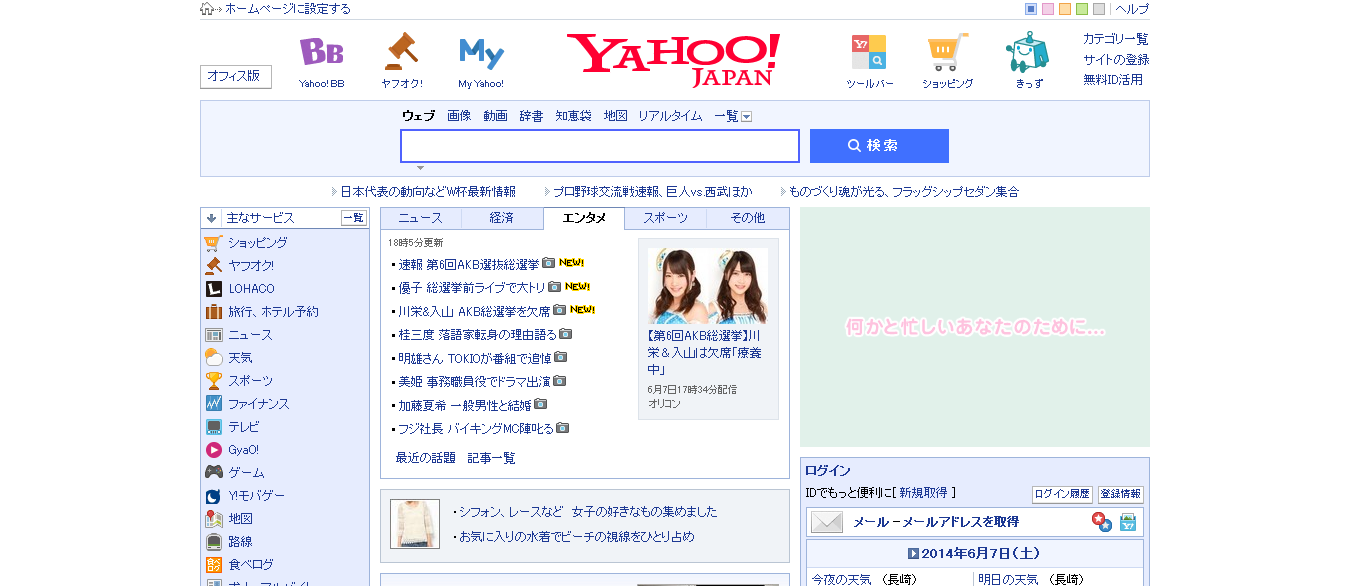
Task: Click the home icon beside ホームページに設定する
Action: (207, 9)
